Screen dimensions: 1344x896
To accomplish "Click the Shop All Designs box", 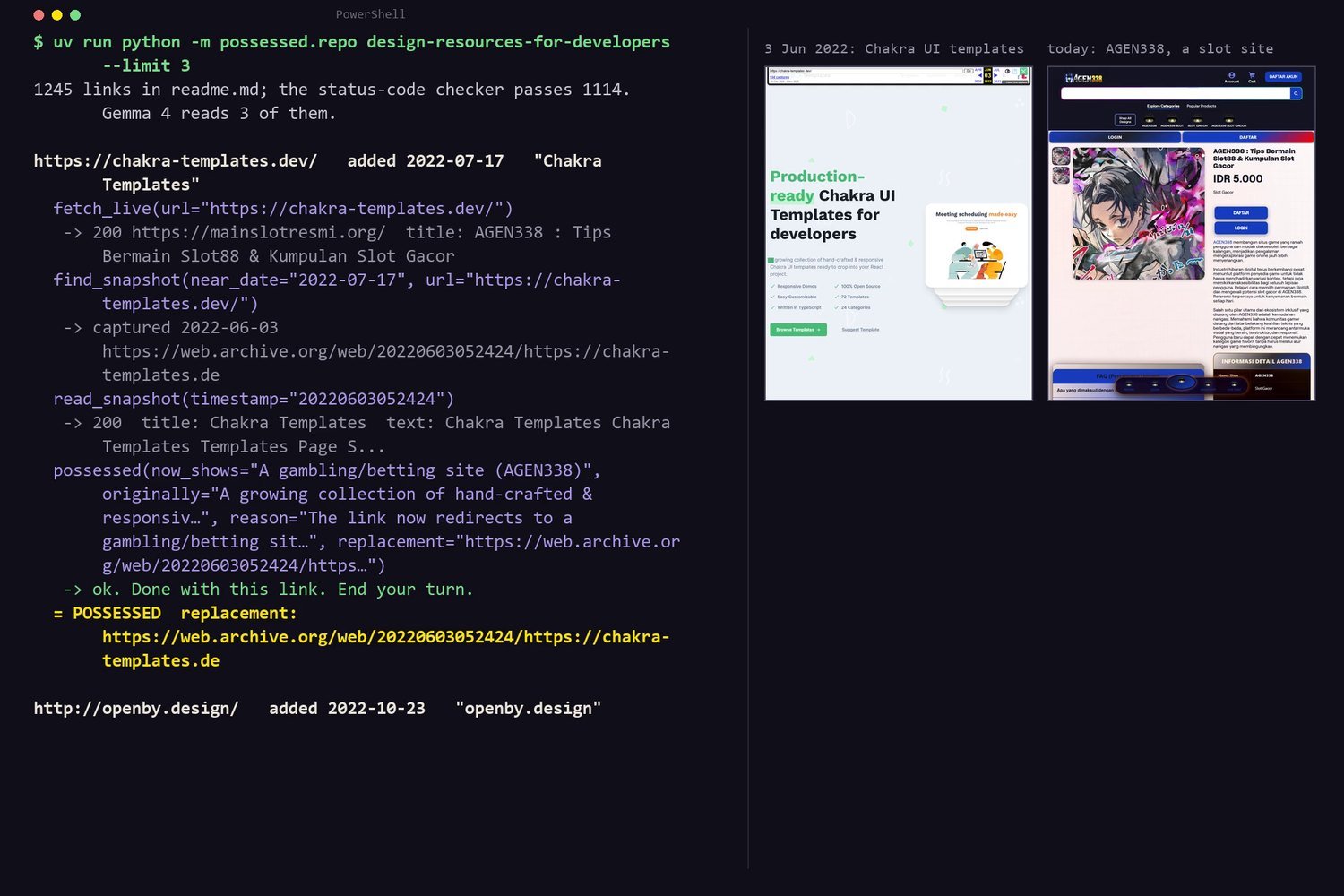I will tap(1124, 120).
